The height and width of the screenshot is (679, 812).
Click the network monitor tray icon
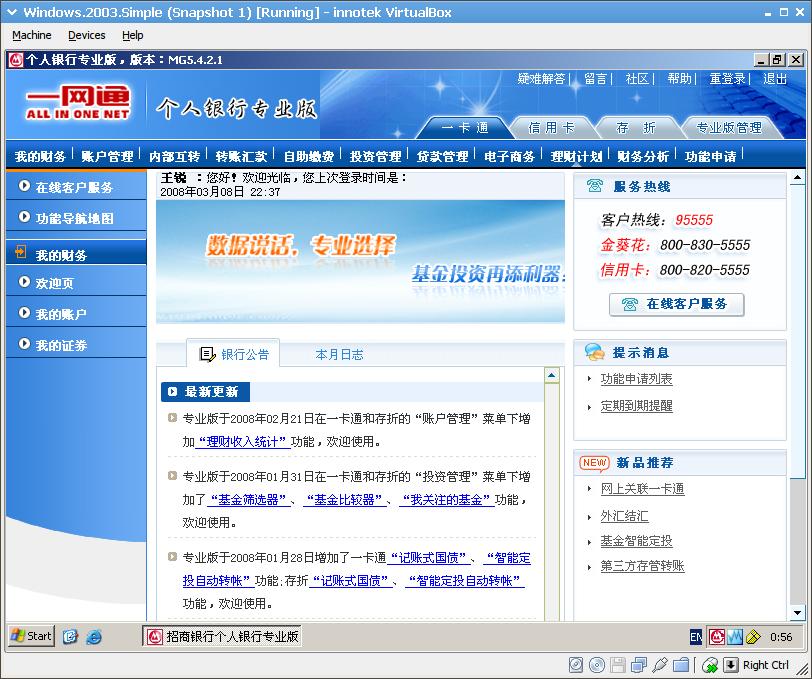tap(734, 637)
